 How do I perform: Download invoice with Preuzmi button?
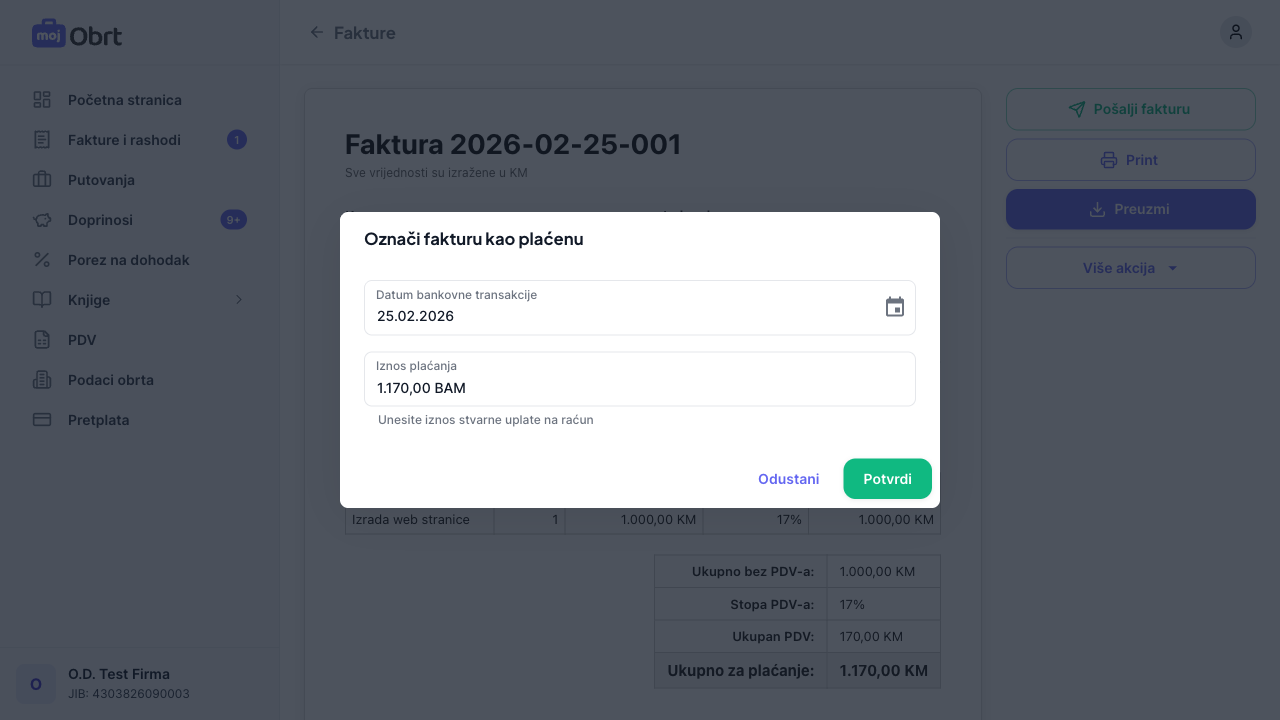[1130, 209]
